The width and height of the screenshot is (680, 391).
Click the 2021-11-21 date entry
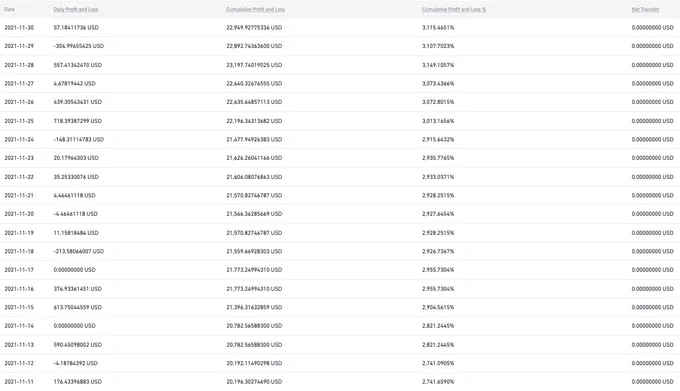(19, 195)
